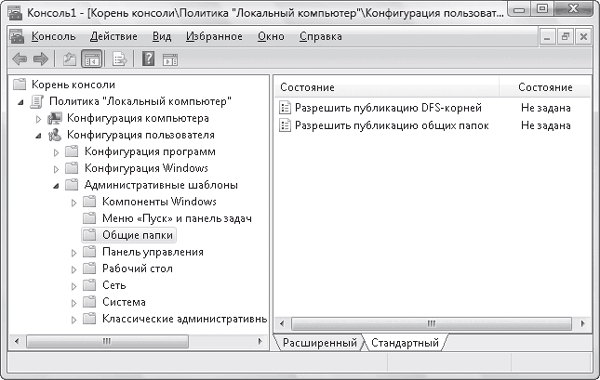Screen dimensions: 600x380
Task: Collapse the Политика "Локальный компьютер" node
Action: (x=21, y=102)
